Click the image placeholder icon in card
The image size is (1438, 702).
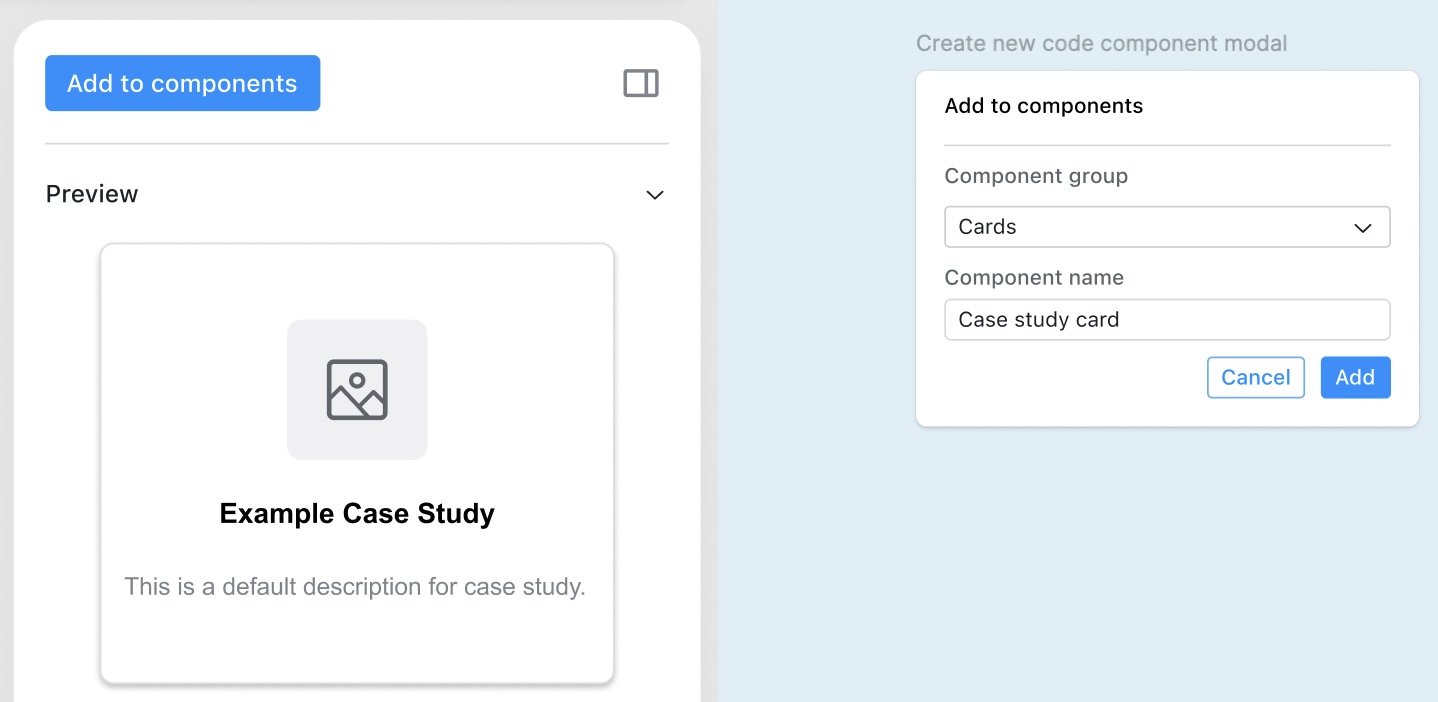tap(357, 389)
